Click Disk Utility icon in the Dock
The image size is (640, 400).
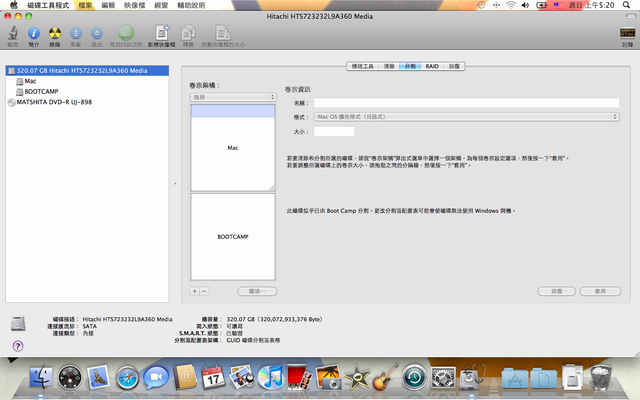click(x=472, y=377)
